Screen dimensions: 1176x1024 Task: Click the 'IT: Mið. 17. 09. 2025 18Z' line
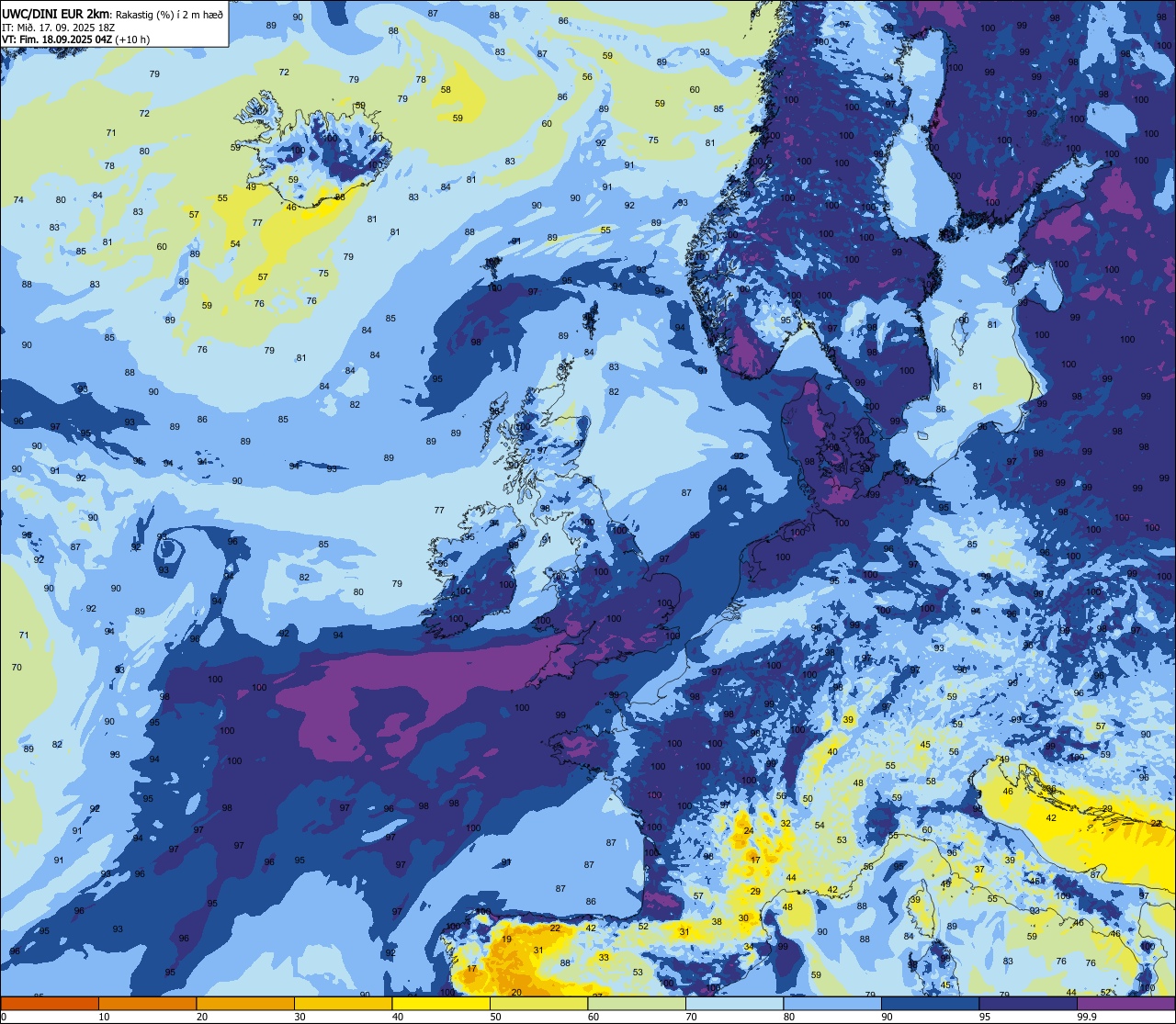point(58,27)
